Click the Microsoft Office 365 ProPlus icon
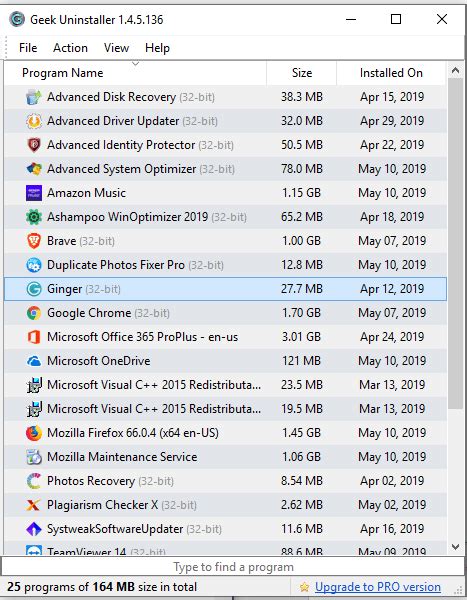The image size is (467, 600). pyautogui.click(x=34, y=337)
